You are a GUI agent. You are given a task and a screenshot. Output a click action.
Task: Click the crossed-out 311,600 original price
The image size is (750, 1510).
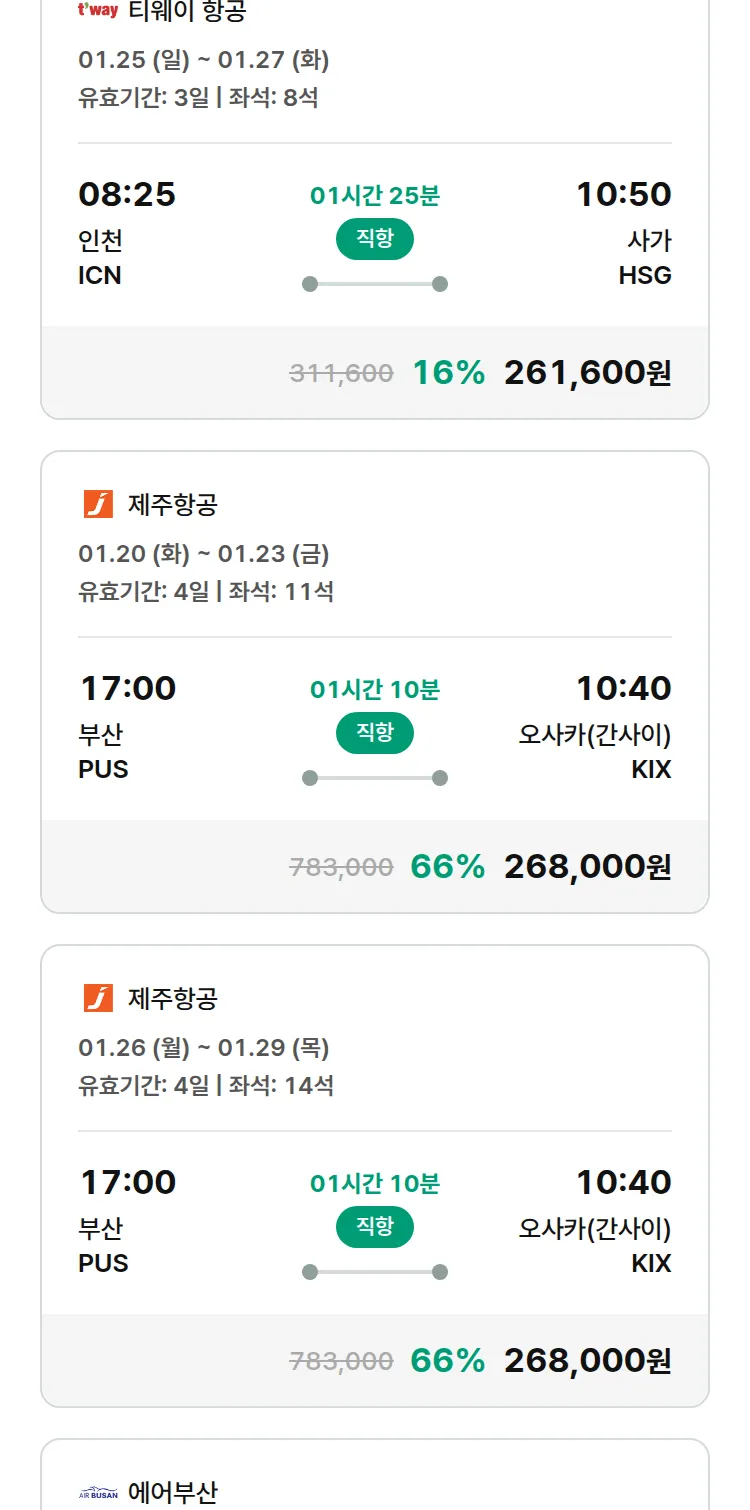[x=341, y=374]
